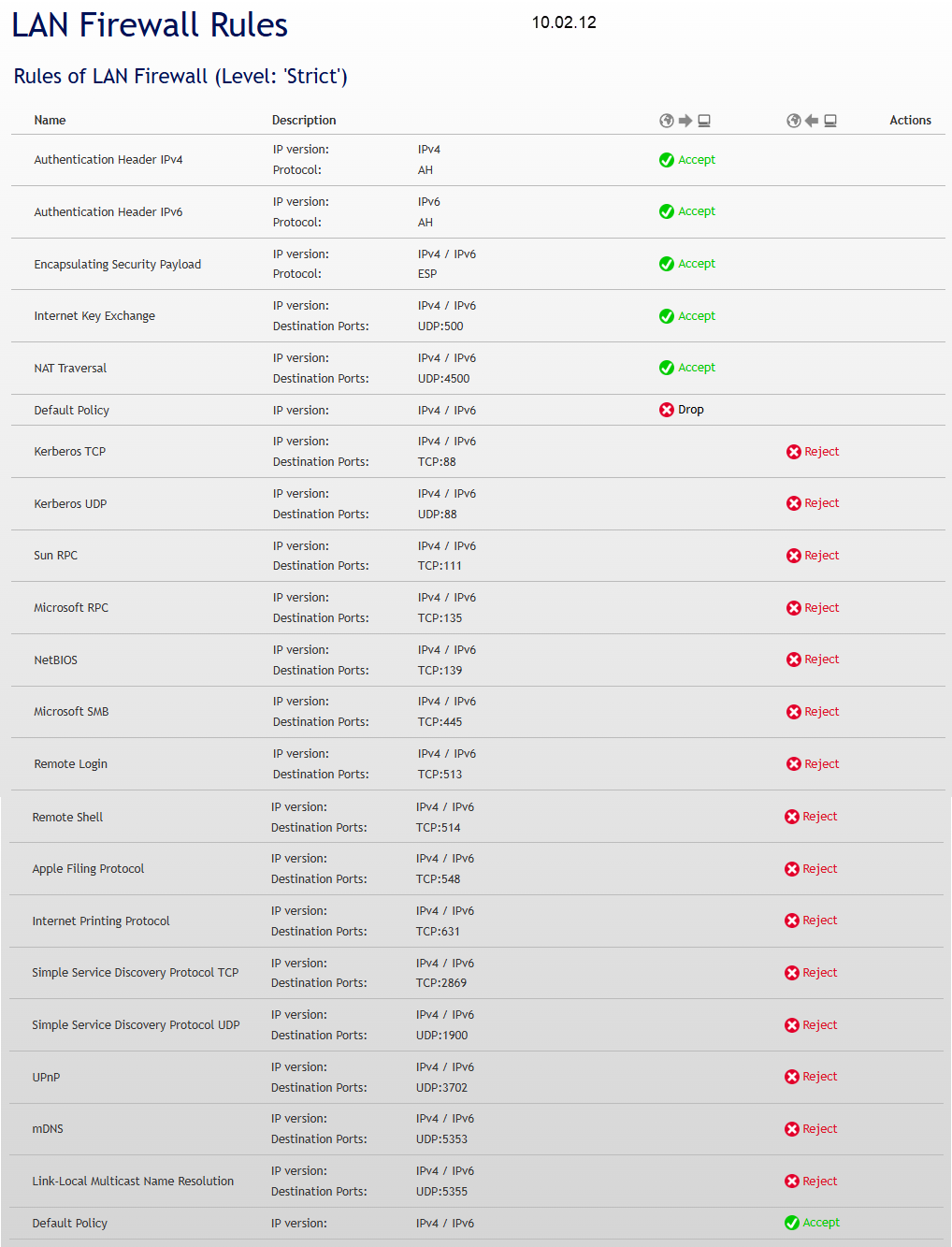This screenshot has width=952, height=1247.
Task: Click the Reject label for the UPnP rule
Action: pos(820,1077)
